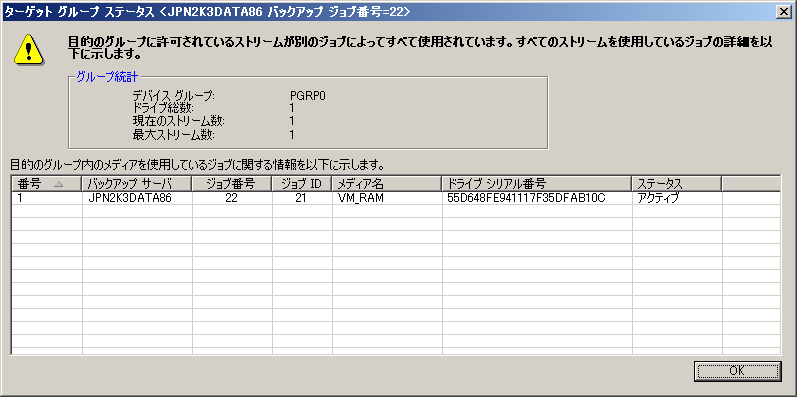Click the JPN2K3DATA86 backup server cell
The width and height of the screenshot is (797, 397).
(130, 198)
